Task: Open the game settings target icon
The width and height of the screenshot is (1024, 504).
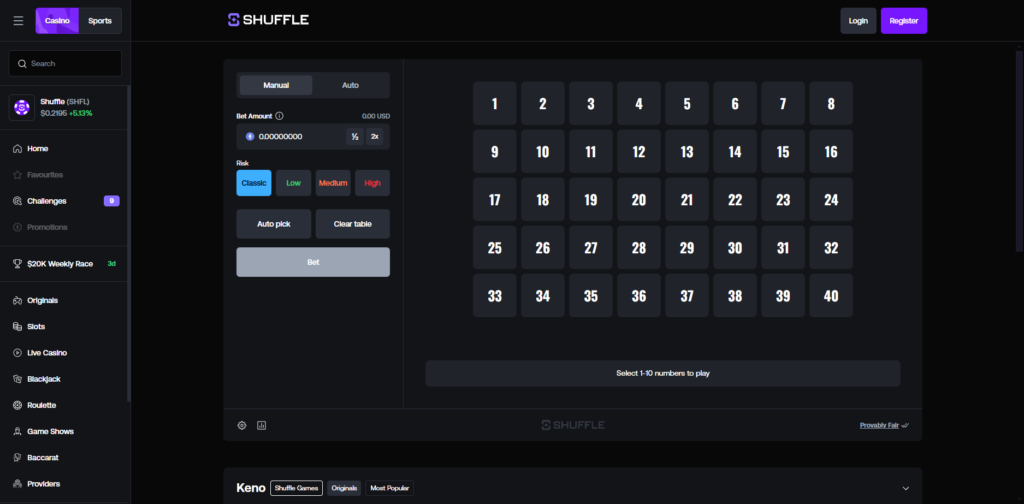Action: pos(242,426)
